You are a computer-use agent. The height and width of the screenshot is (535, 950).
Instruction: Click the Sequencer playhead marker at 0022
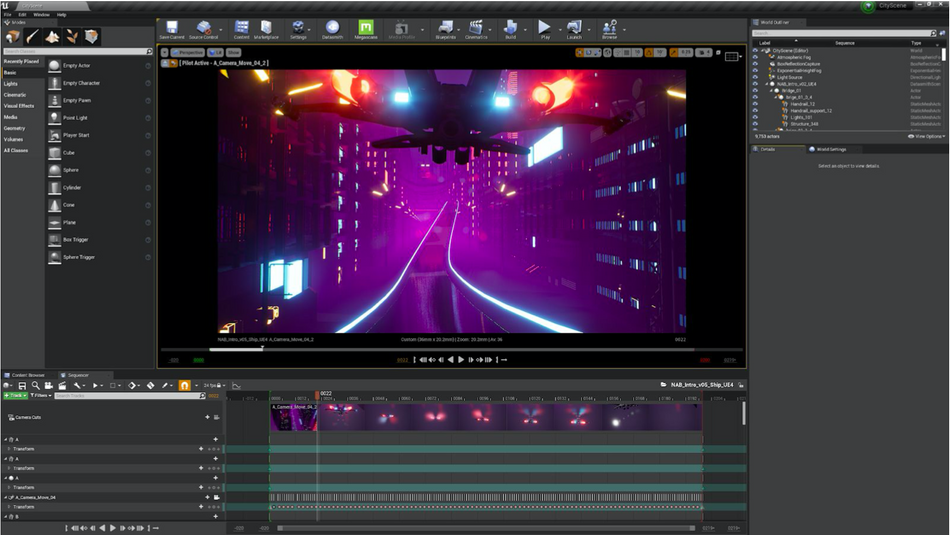pos(317,394)
